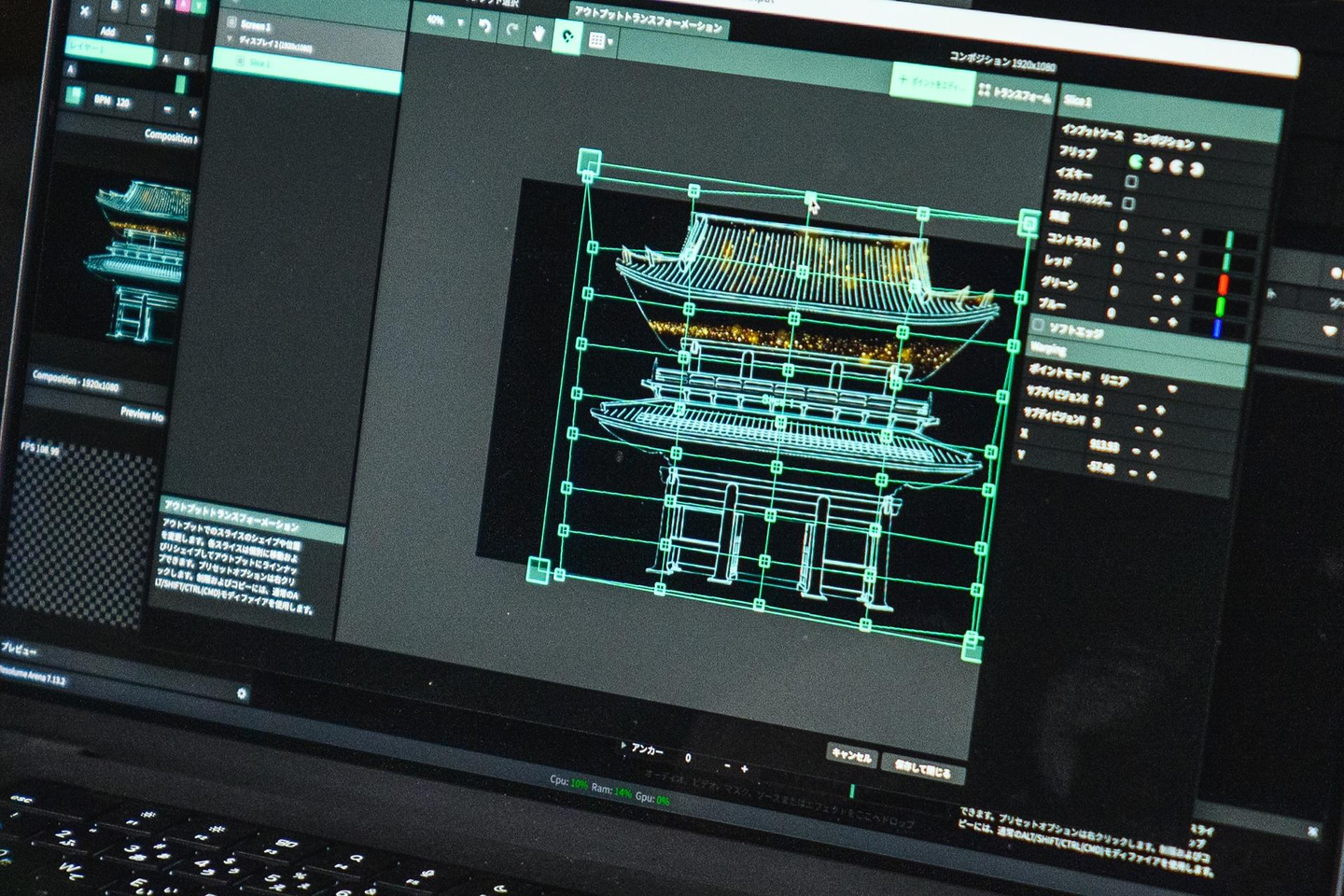Open the grid options dropdown icon
1344x896 pixels.
(599, 40)
